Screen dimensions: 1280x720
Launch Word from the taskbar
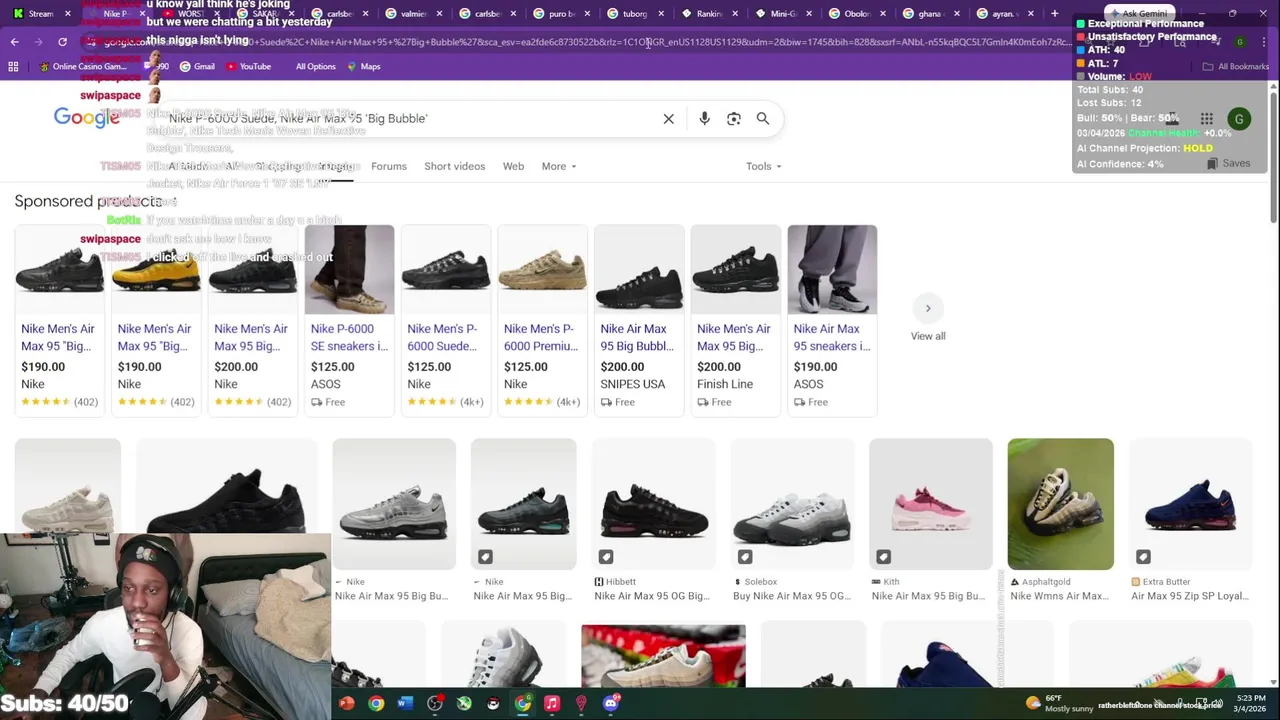tap(405, 703)
